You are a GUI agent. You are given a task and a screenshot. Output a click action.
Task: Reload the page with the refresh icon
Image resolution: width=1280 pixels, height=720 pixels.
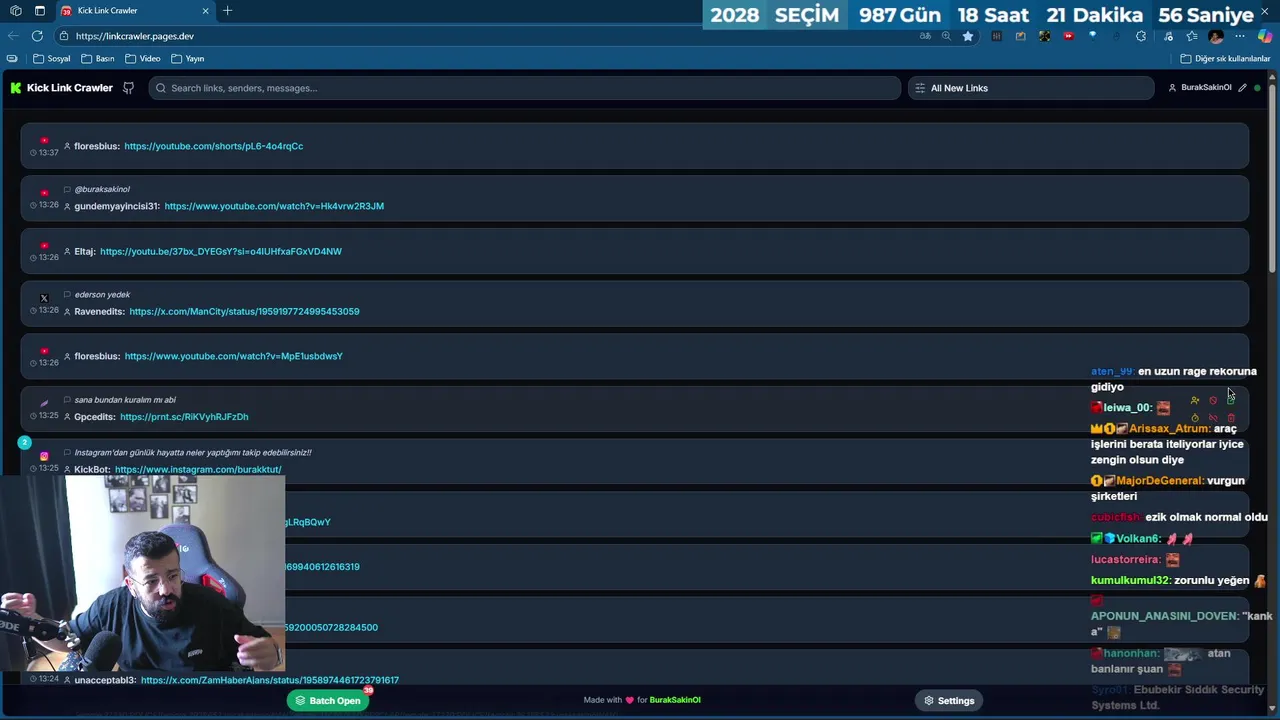point(37,36)
